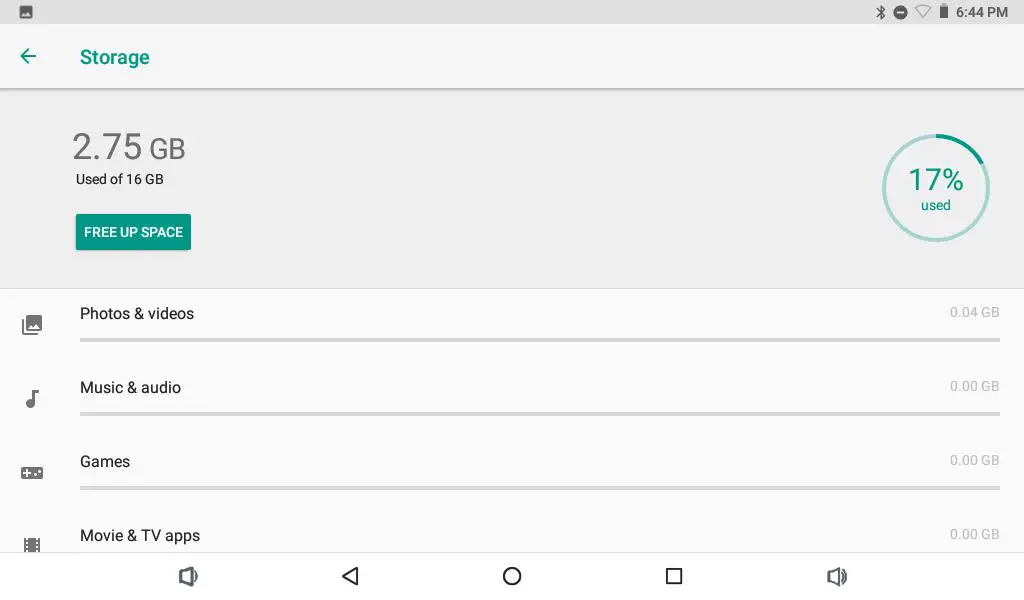Tap the FREE UP SPACE button
The height and width of the screenshot is (600, 1024).
click(x=133, y=232)
